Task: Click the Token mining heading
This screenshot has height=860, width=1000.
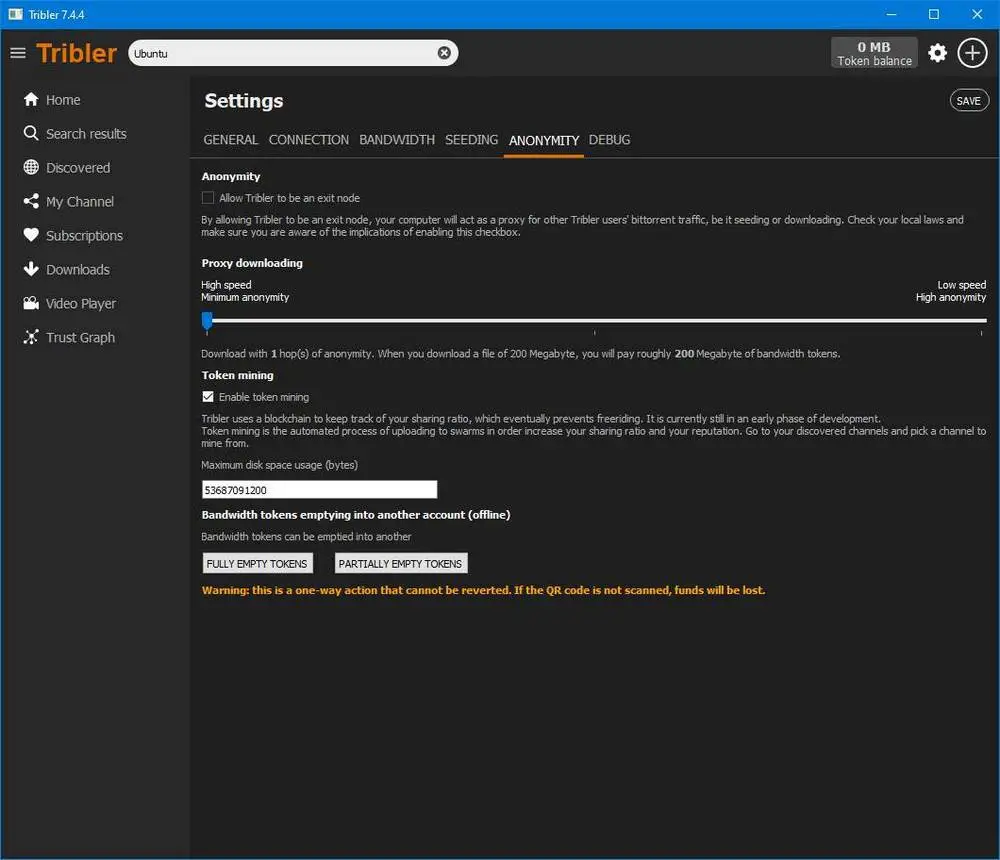Action: point(237,375)
